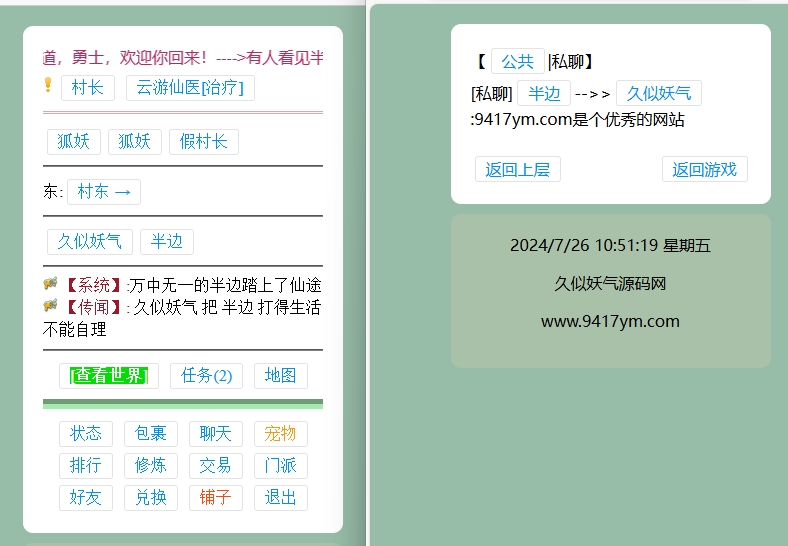The image size is (788, 546).
Task: Attack the second 狐妖 monster
Action: click(135, 142)
